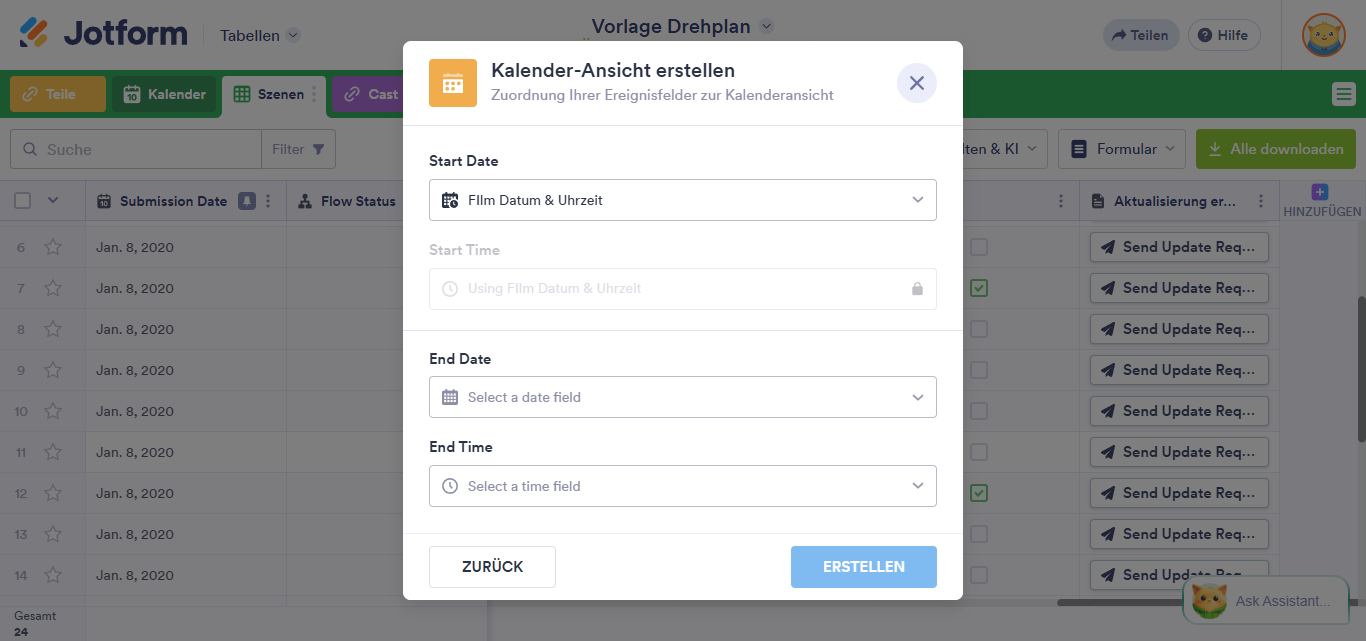Switch to the Kalender tab
This screenshot has height=641, width=1366.
[164, 94]
